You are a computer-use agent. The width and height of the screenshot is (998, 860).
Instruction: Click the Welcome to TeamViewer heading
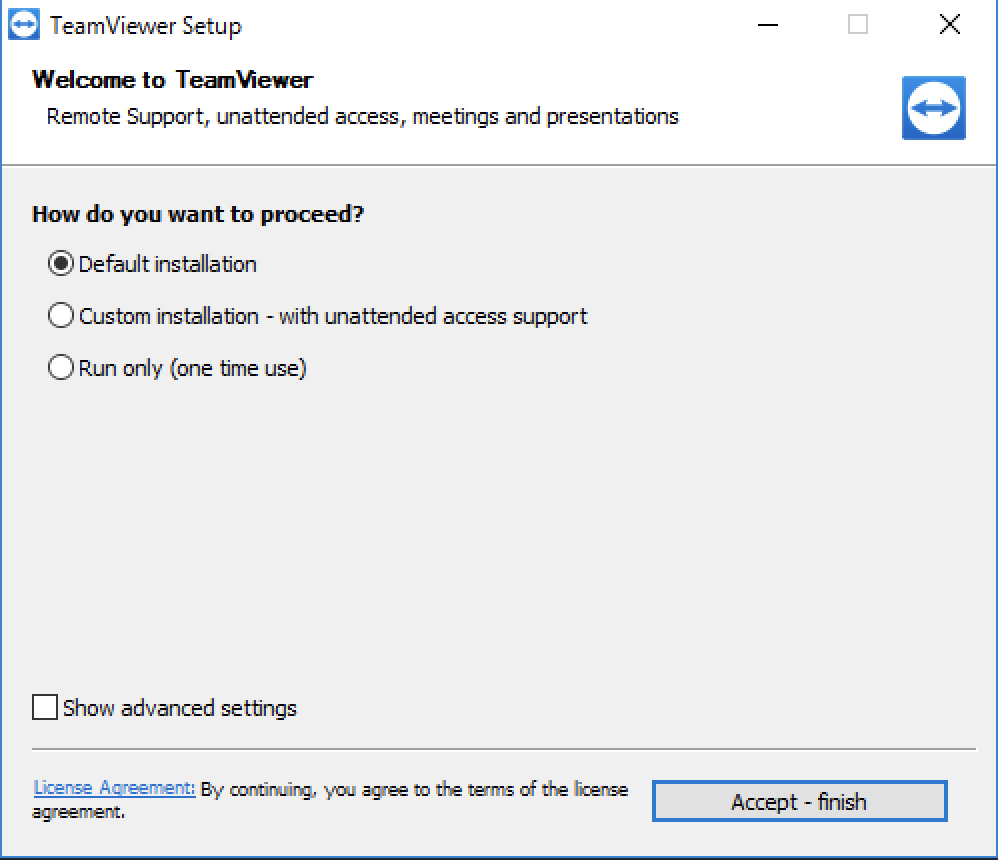tap(172, 80)
